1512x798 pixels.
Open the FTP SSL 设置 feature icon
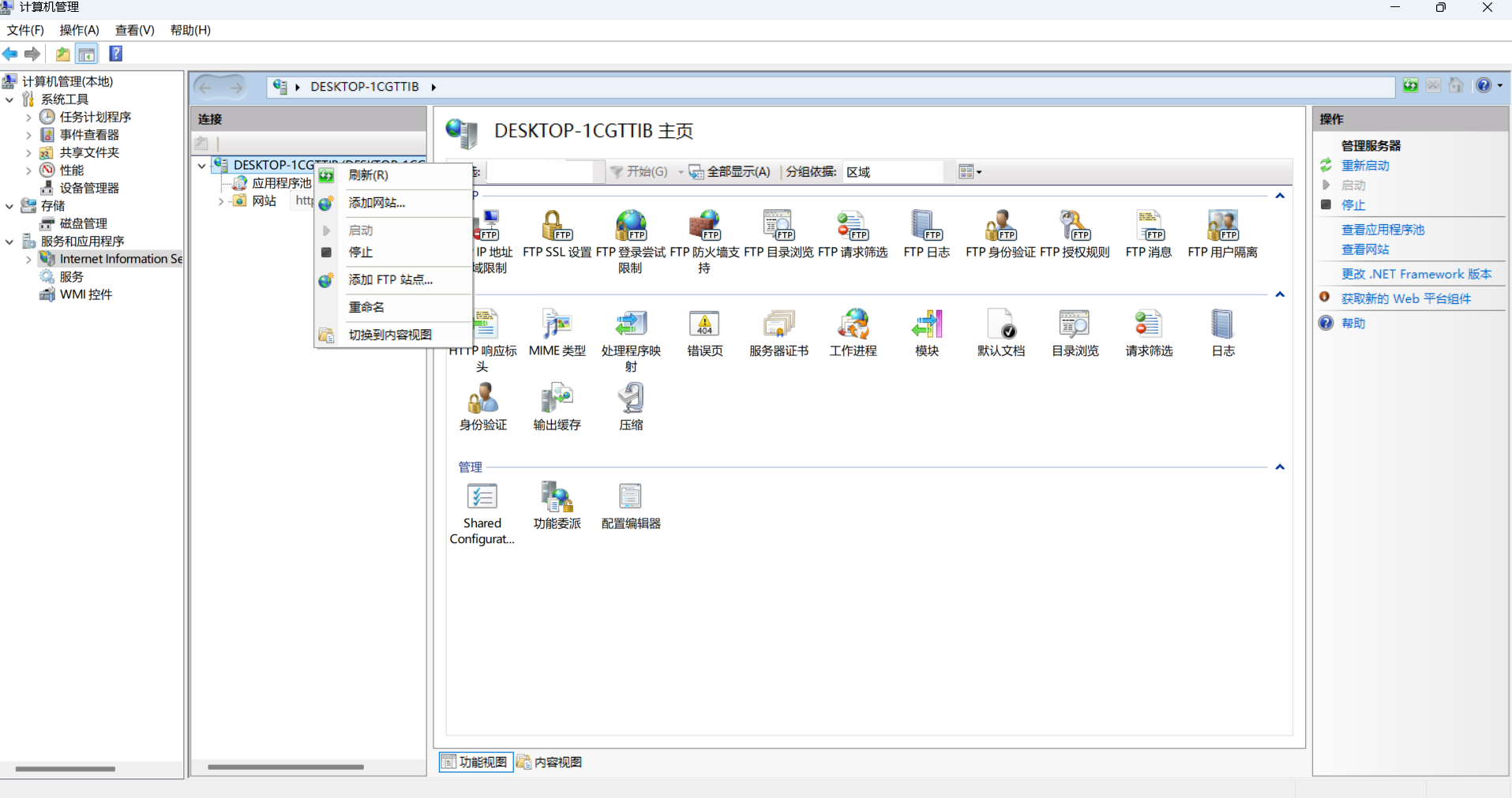point(557,234)
